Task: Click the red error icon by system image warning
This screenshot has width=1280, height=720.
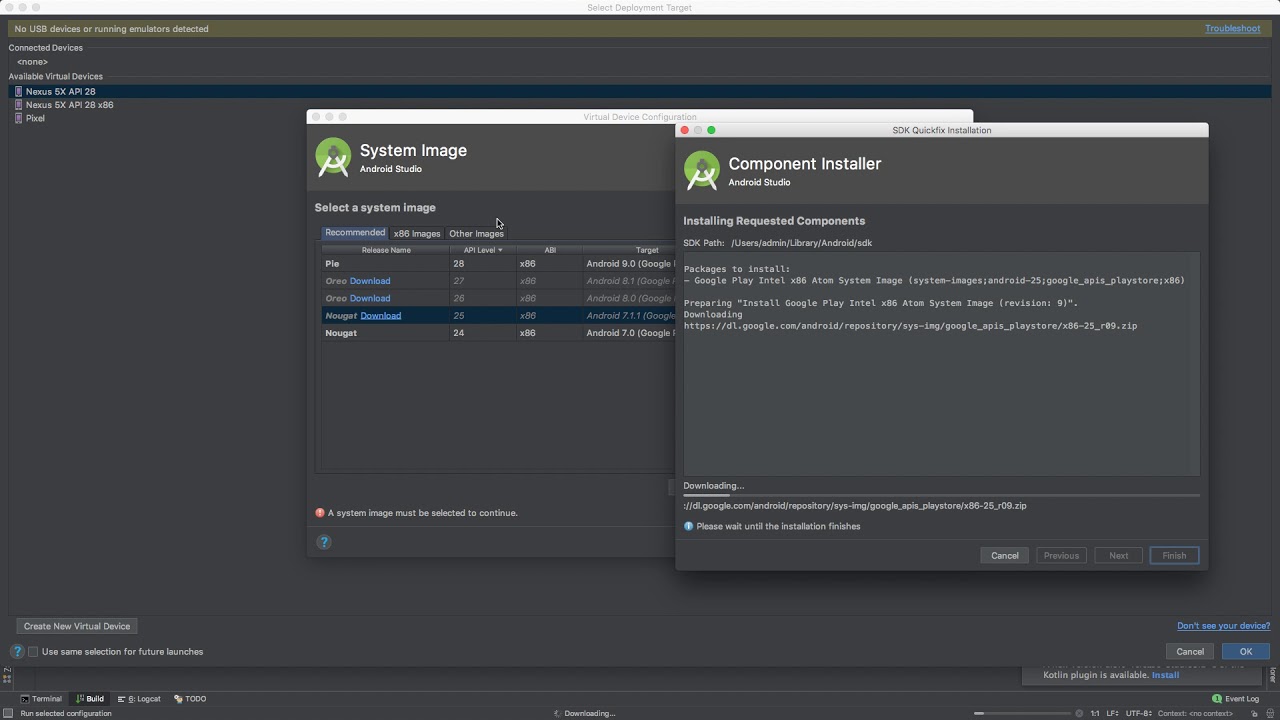Action: [320, 513]
